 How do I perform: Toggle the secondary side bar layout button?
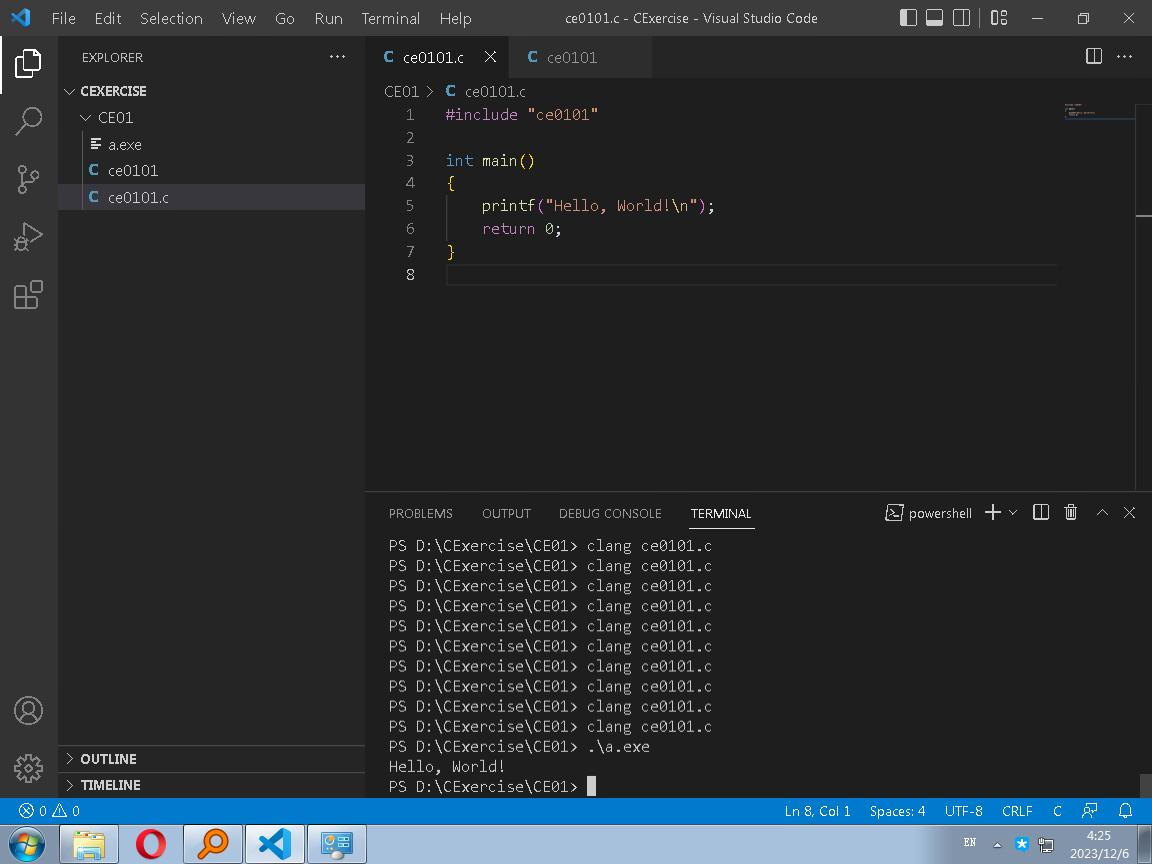(x=961, y=18)
